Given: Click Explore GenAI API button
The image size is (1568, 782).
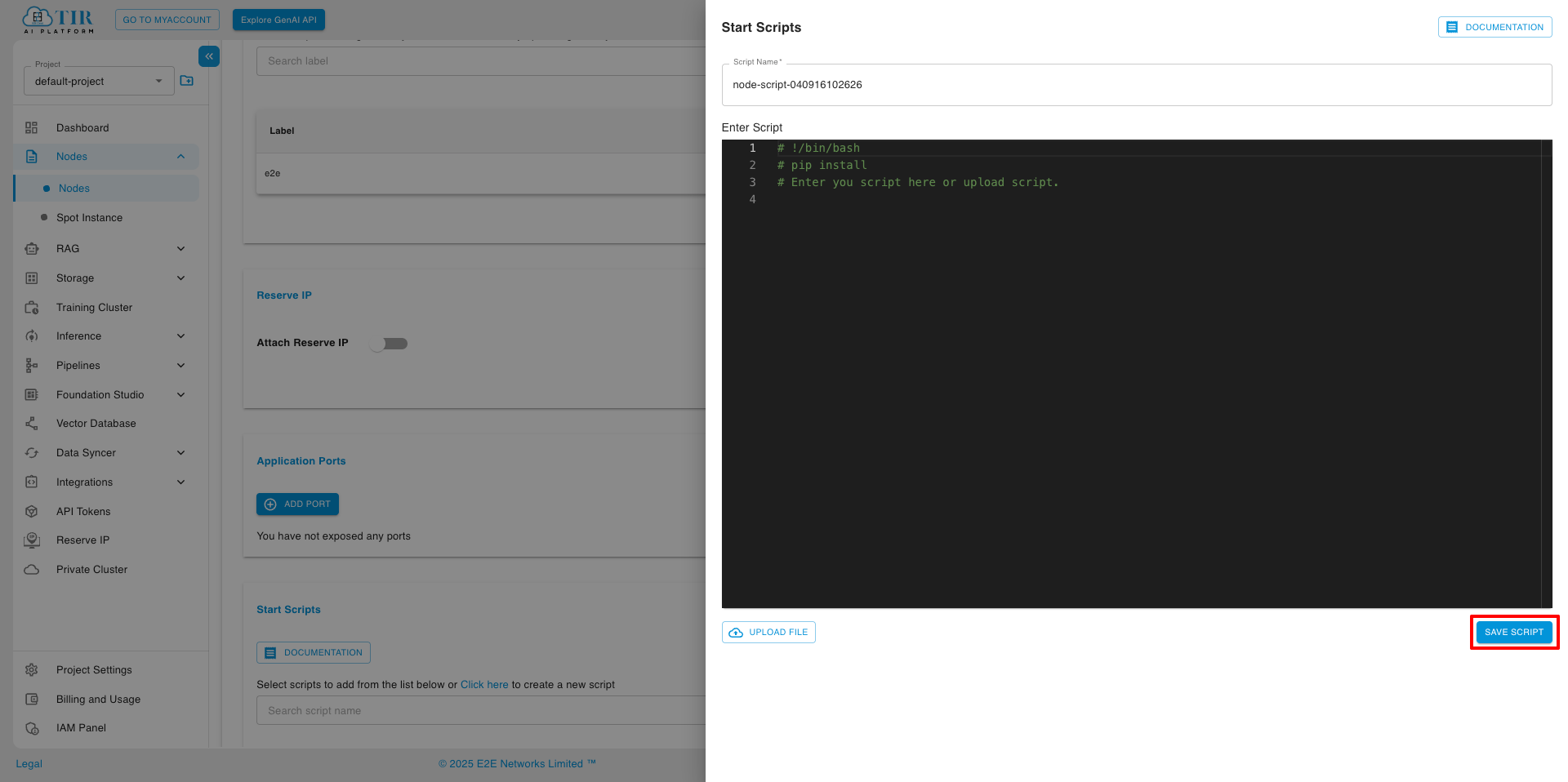Looking at the screenshot, I should 278,20.
